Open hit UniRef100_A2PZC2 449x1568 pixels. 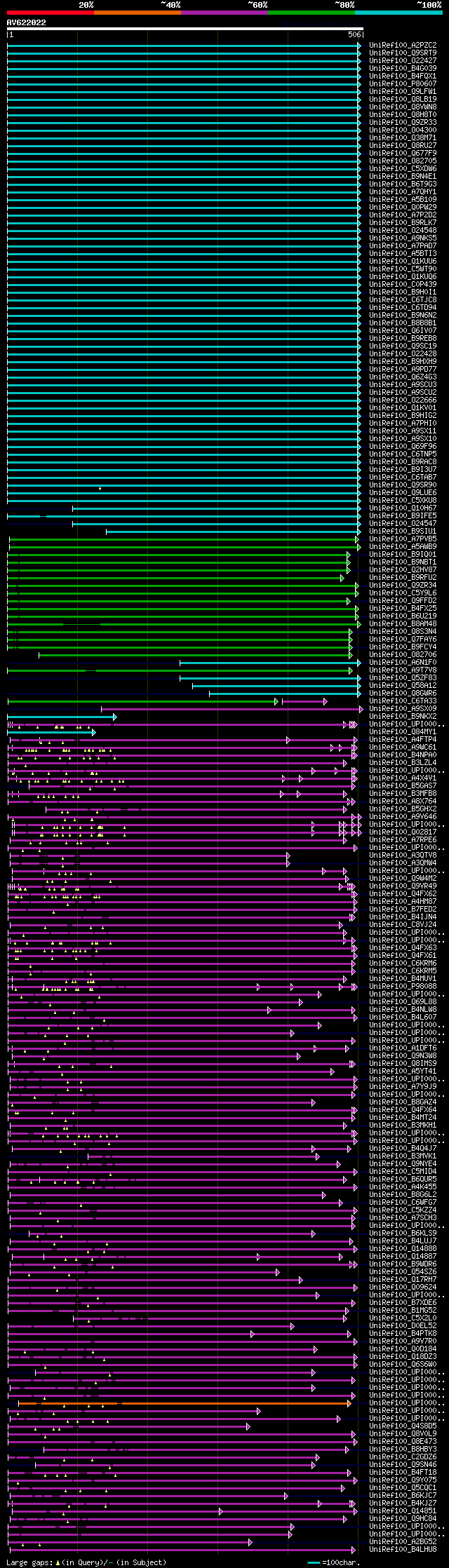(x=403, y=45)
